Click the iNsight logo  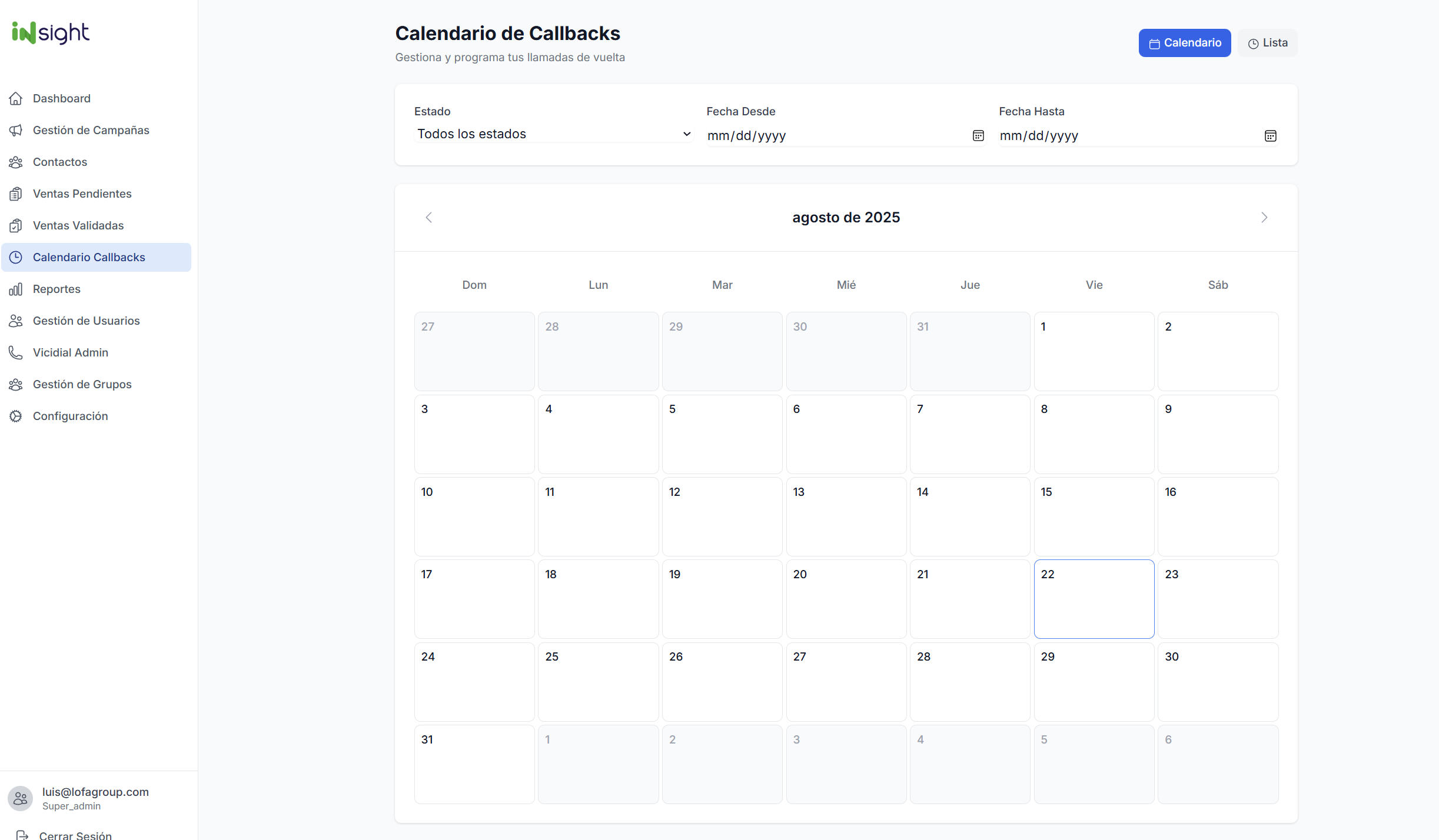[50, 34]
